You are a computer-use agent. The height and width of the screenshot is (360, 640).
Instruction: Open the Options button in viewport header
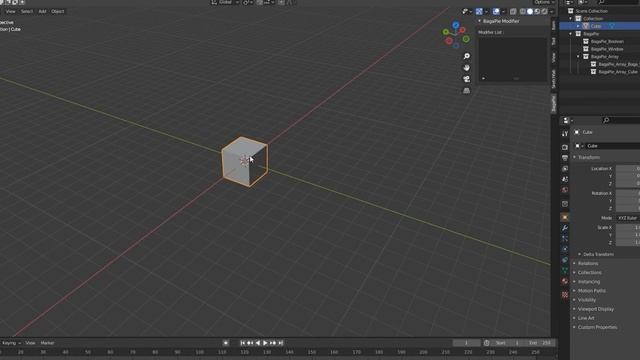[544, 2]
